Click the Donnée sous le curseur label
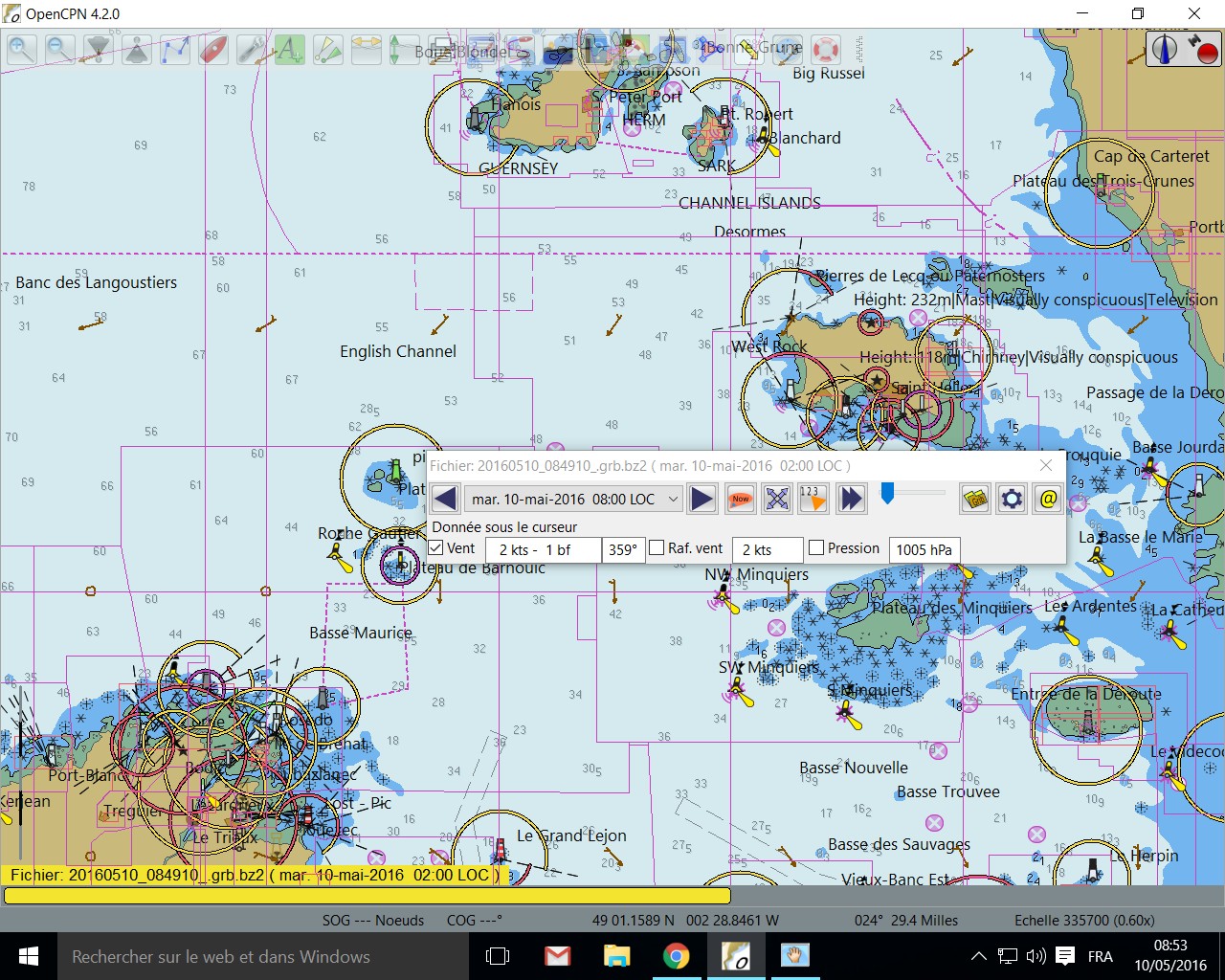The image size is (1225, 980). (504, 526)
